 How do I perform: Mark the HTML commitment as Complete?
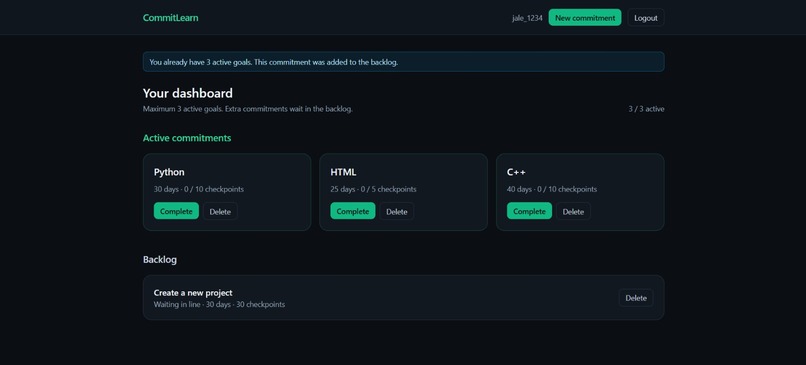coord(353,211)
